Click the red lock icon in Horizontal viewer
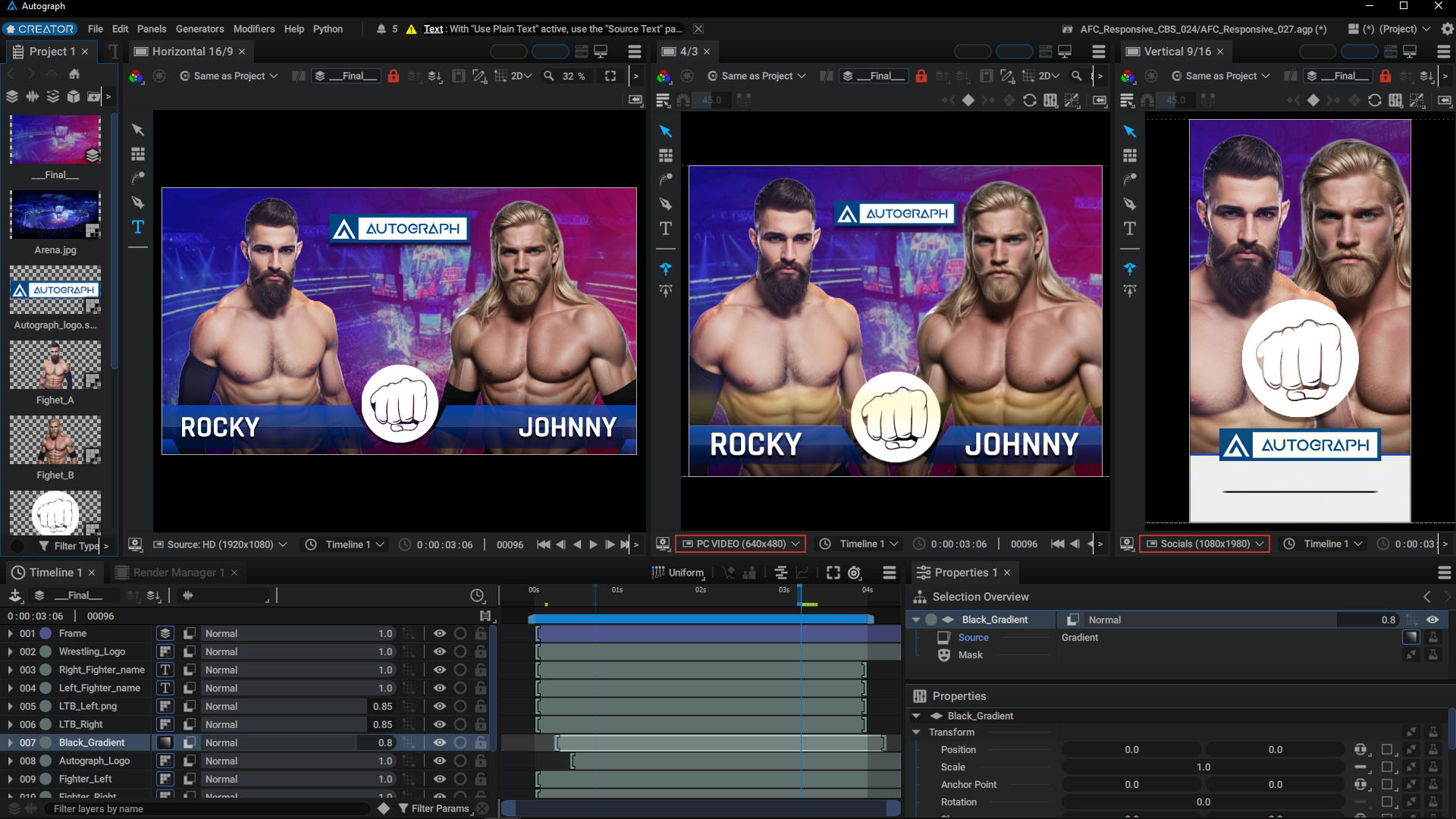1456x819 pixels. point(394,76)
